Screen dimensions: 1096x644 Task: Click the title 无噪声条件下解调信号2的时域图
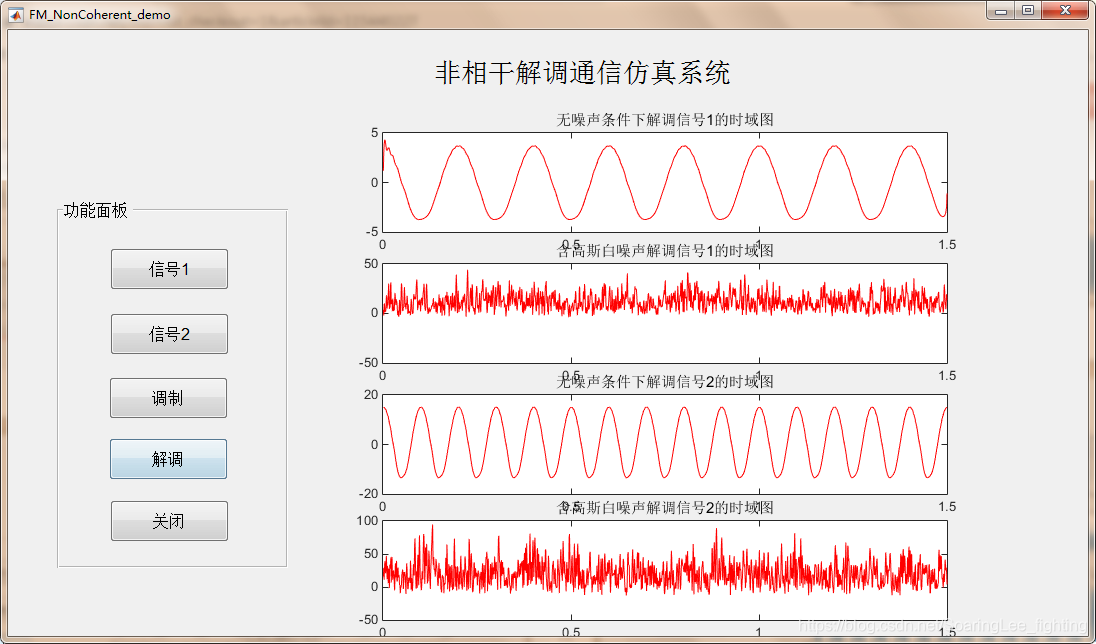665,381
